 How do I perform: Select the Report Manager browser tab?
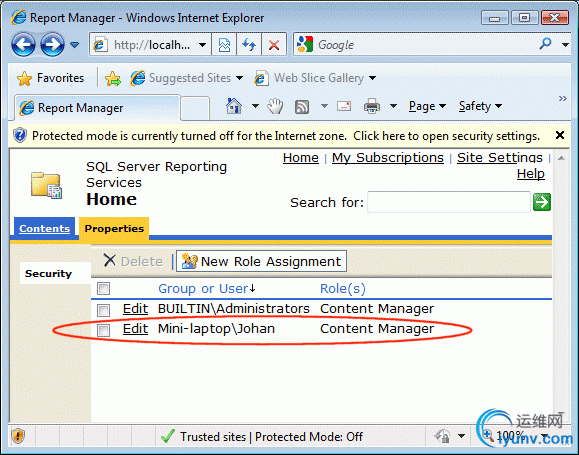pyautogui.click(x=97, y=108)
